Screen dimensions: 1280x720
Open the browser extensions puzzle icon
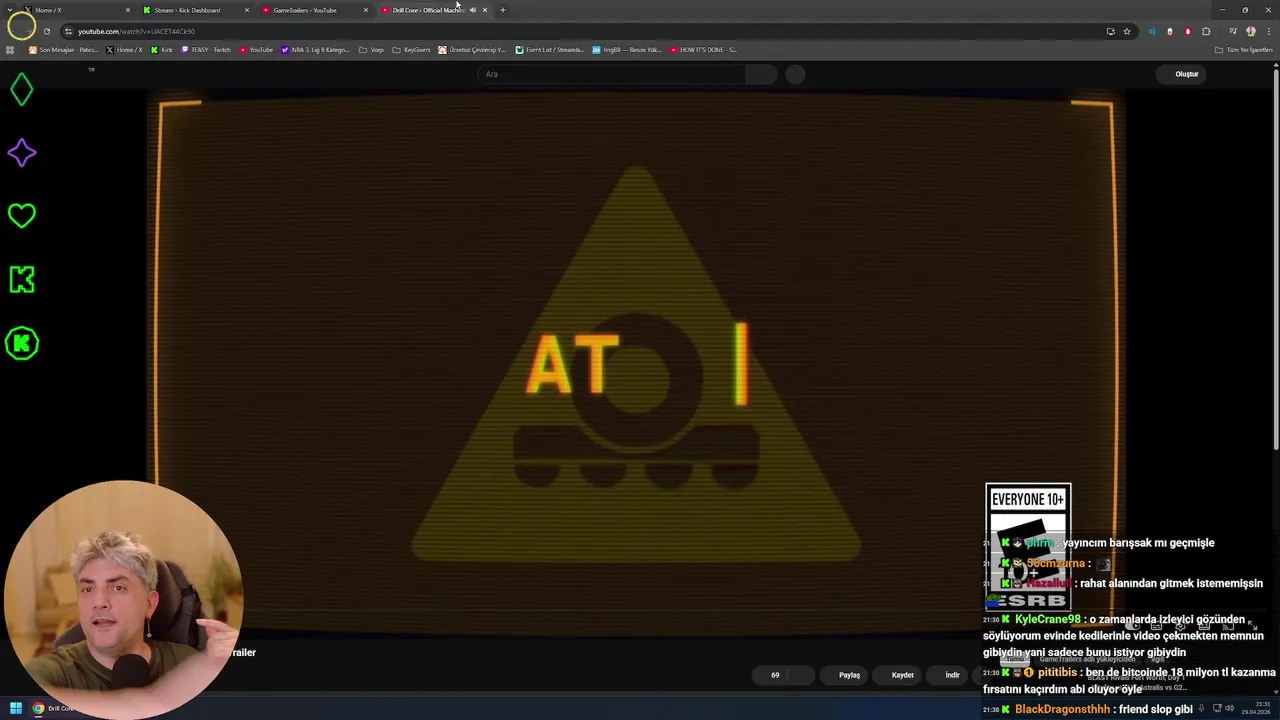pyautogui.click(x=1206, y=31)
